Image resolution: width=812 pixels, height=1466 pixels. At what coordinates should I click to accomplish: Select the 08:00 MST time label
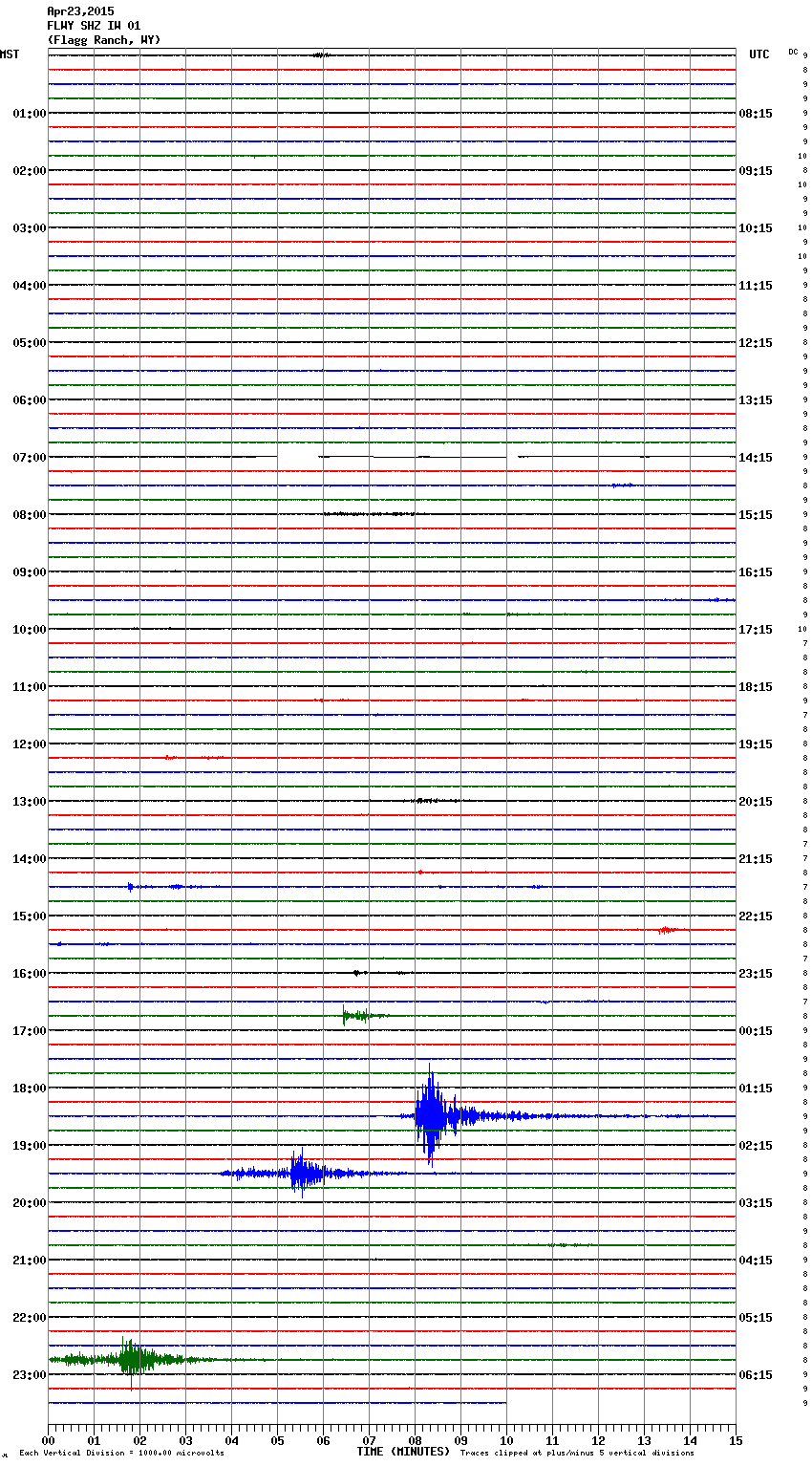coord(30,515)
